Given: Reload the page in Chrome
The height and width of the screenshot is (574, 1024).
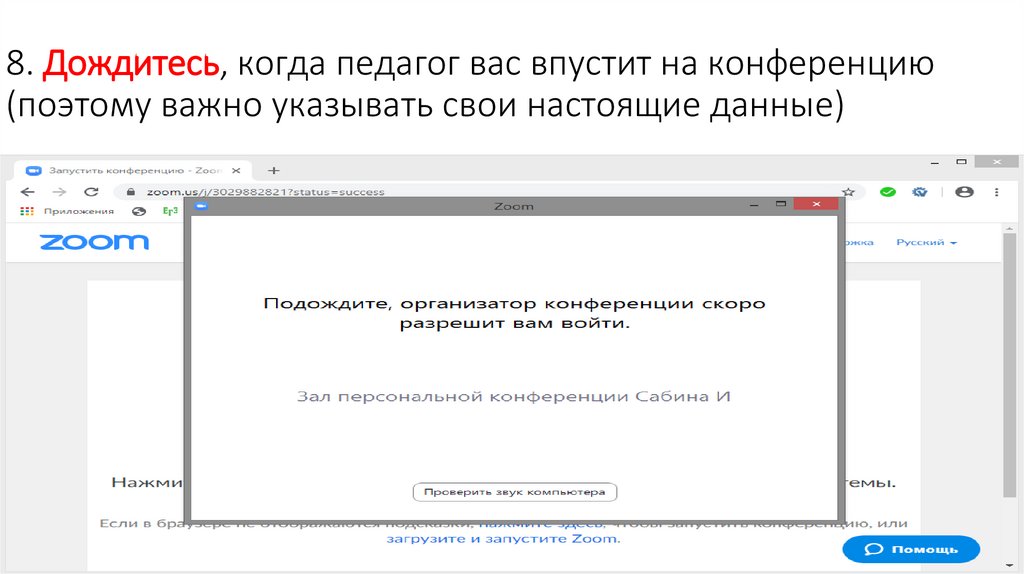Looking at the screenshot, I should (91, 192).
